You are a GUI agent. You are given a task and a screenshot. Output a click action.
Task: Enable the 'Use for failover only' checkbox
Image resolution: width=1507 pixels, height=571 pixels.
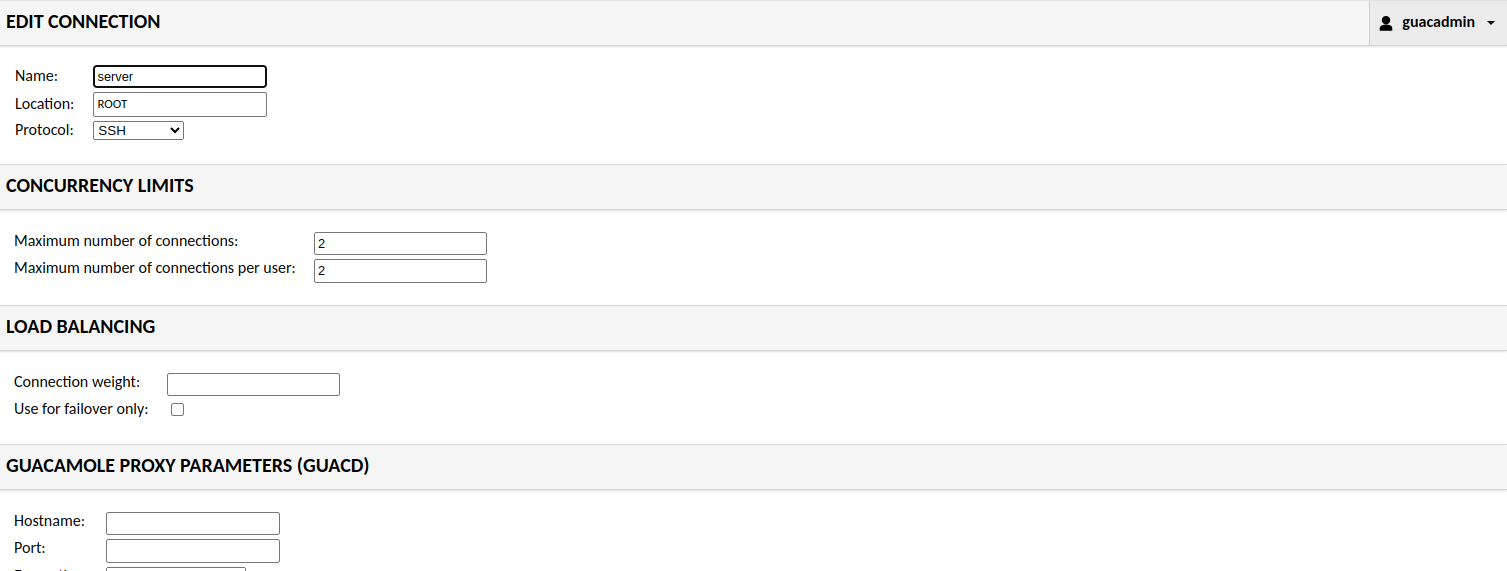(178, 409)
